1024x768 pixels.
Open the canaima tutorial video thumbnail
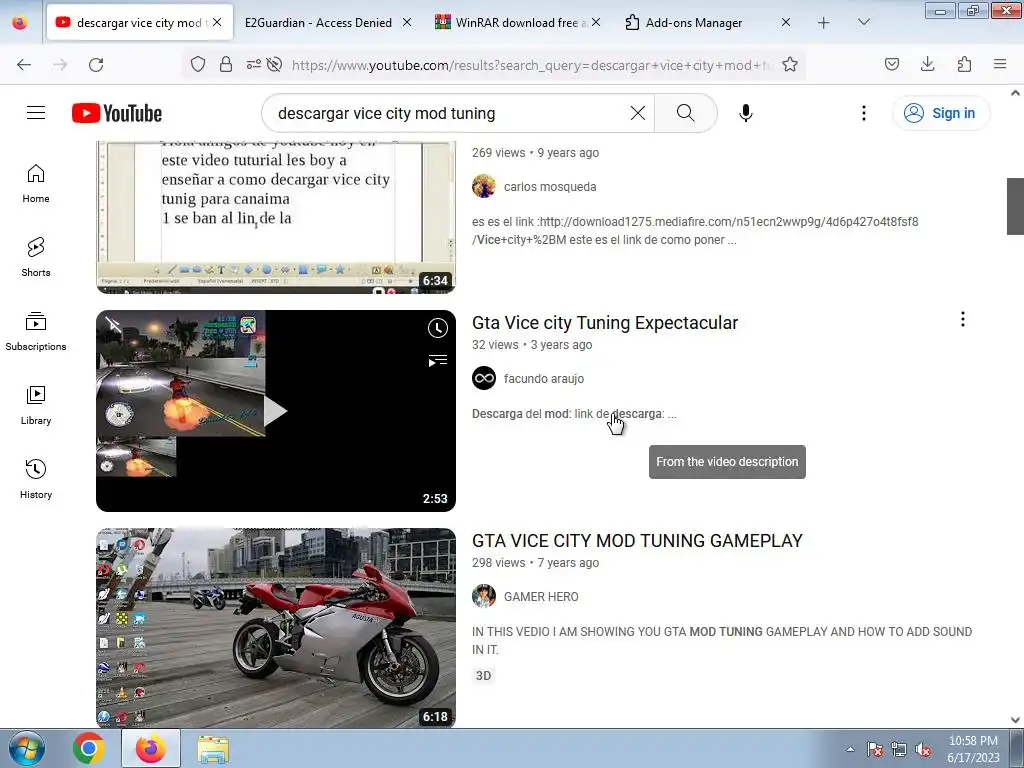pyautogui.click(x=276, y=217)
